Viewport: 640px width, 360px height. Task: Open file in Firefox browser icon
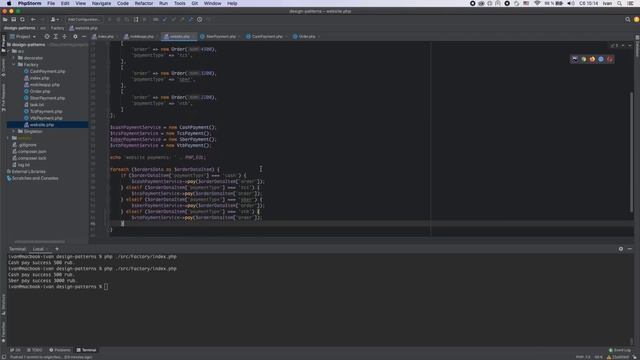[592, 59]
